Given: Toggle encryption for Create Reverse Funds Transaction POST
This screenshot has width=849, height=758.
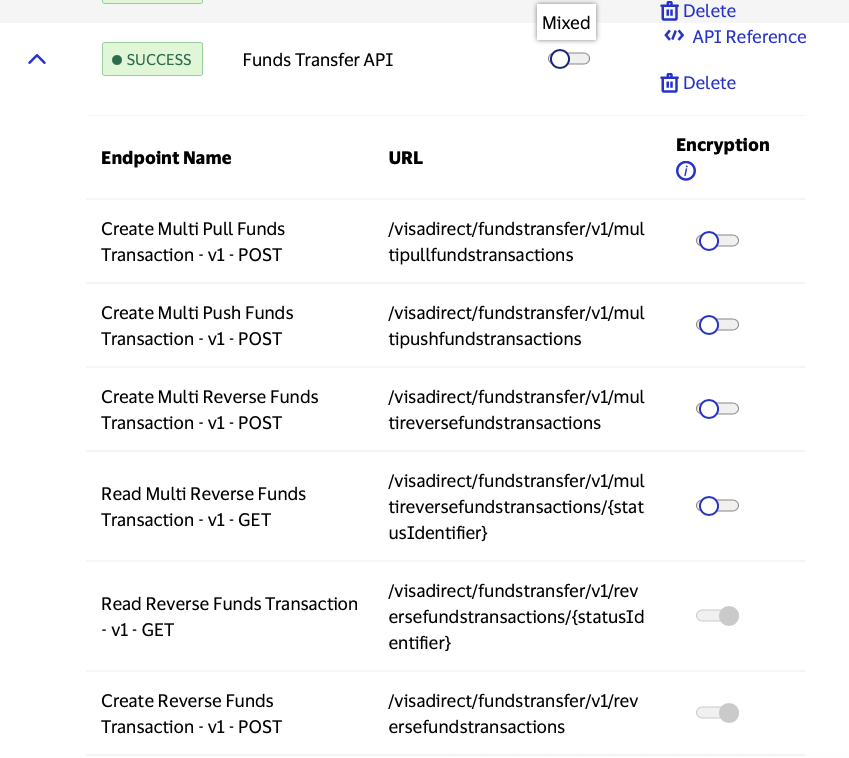Looking at the screenshot, I should 717,713.
